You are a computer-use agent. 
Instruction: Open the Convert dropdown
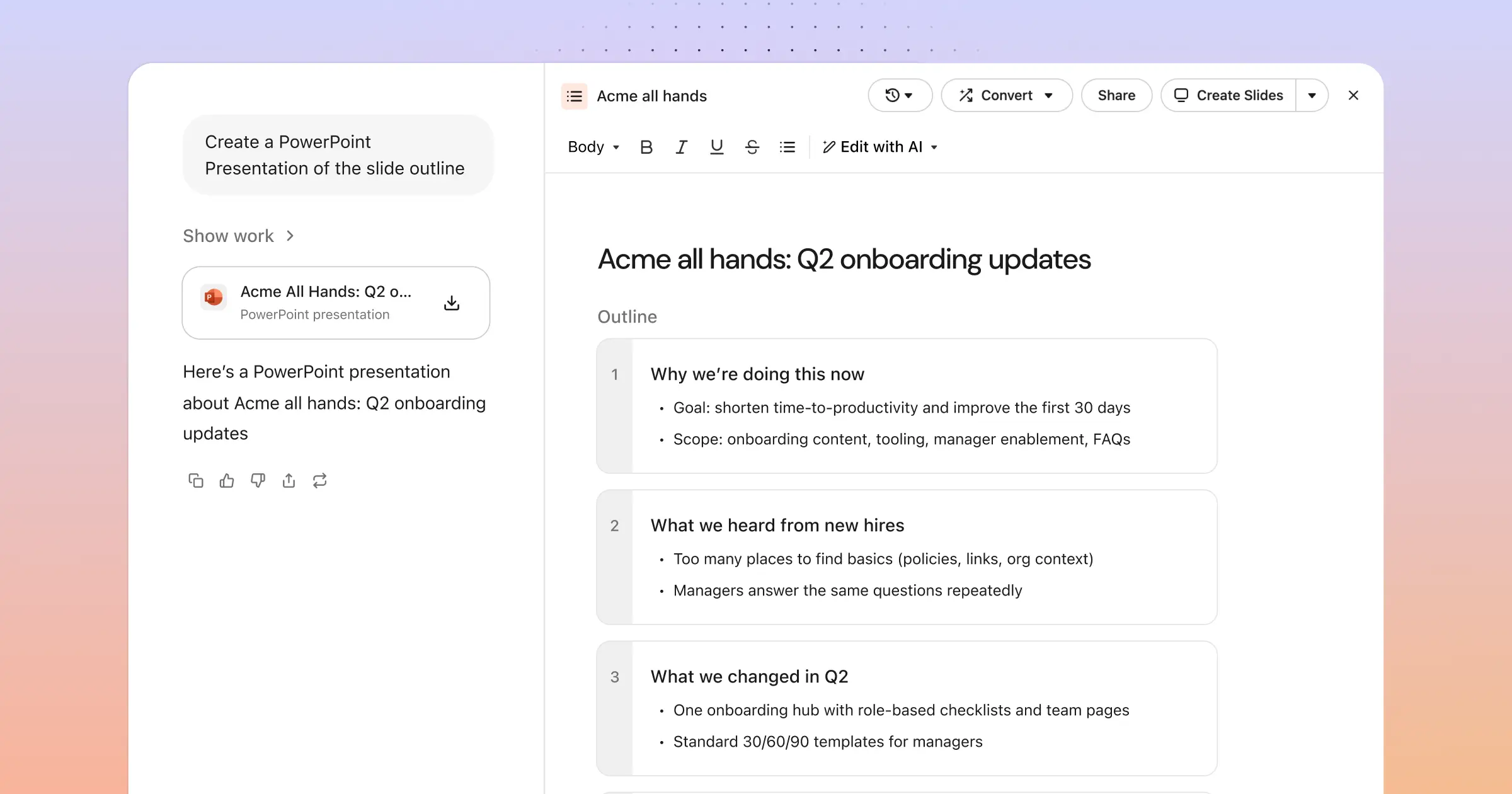point(1006,95)
